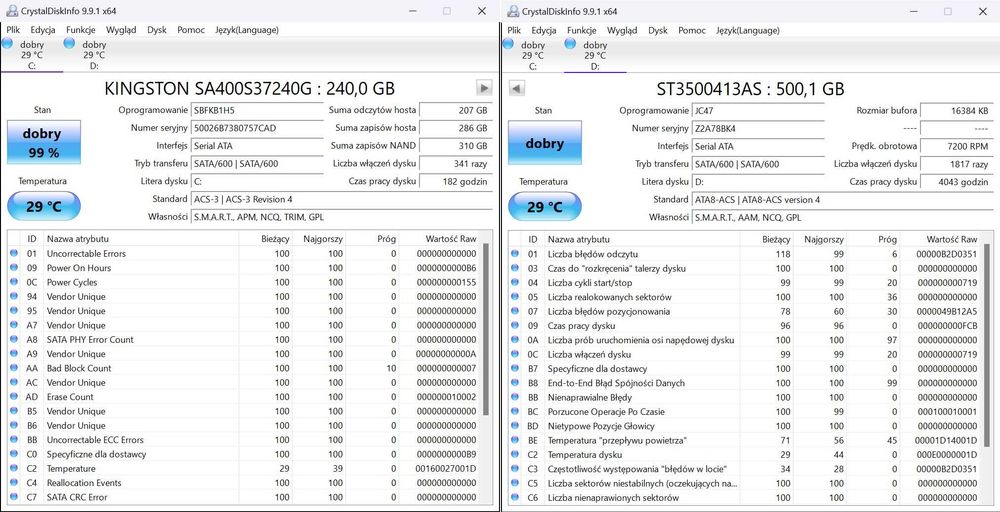Open Pomoc menu in right window
The height and width of the screenshot is (512, 1000).
click(x=692, y=30)
